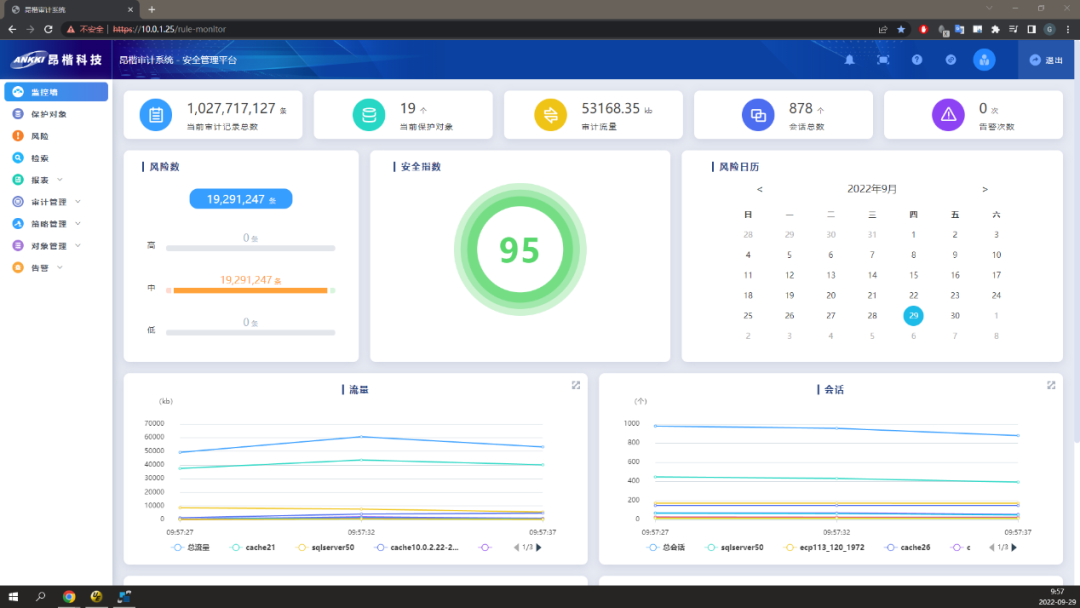Click the fullscreen icon in the top bar

click(883, 60)
